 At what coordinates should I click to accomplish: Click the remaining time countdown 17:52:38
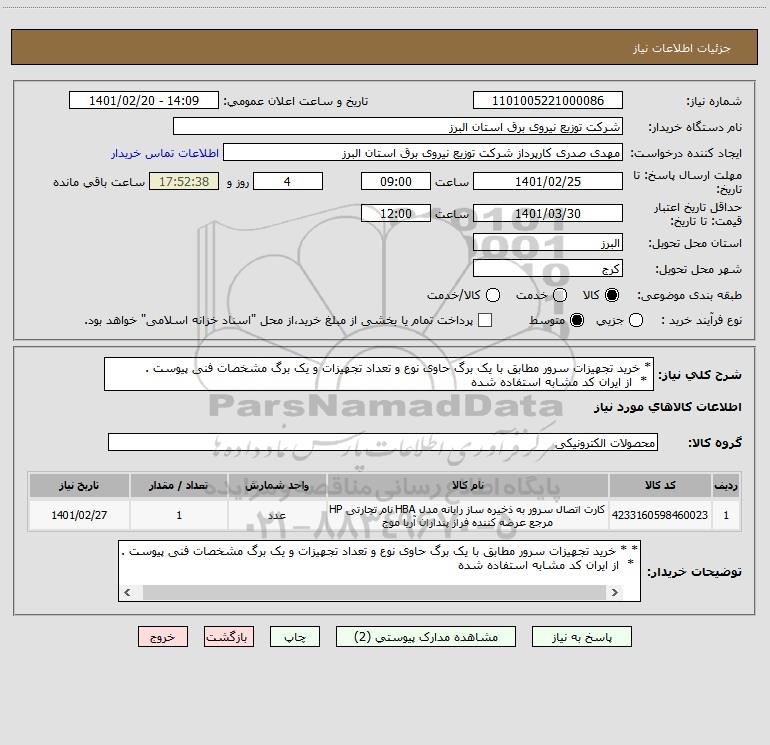coord(184,181)
